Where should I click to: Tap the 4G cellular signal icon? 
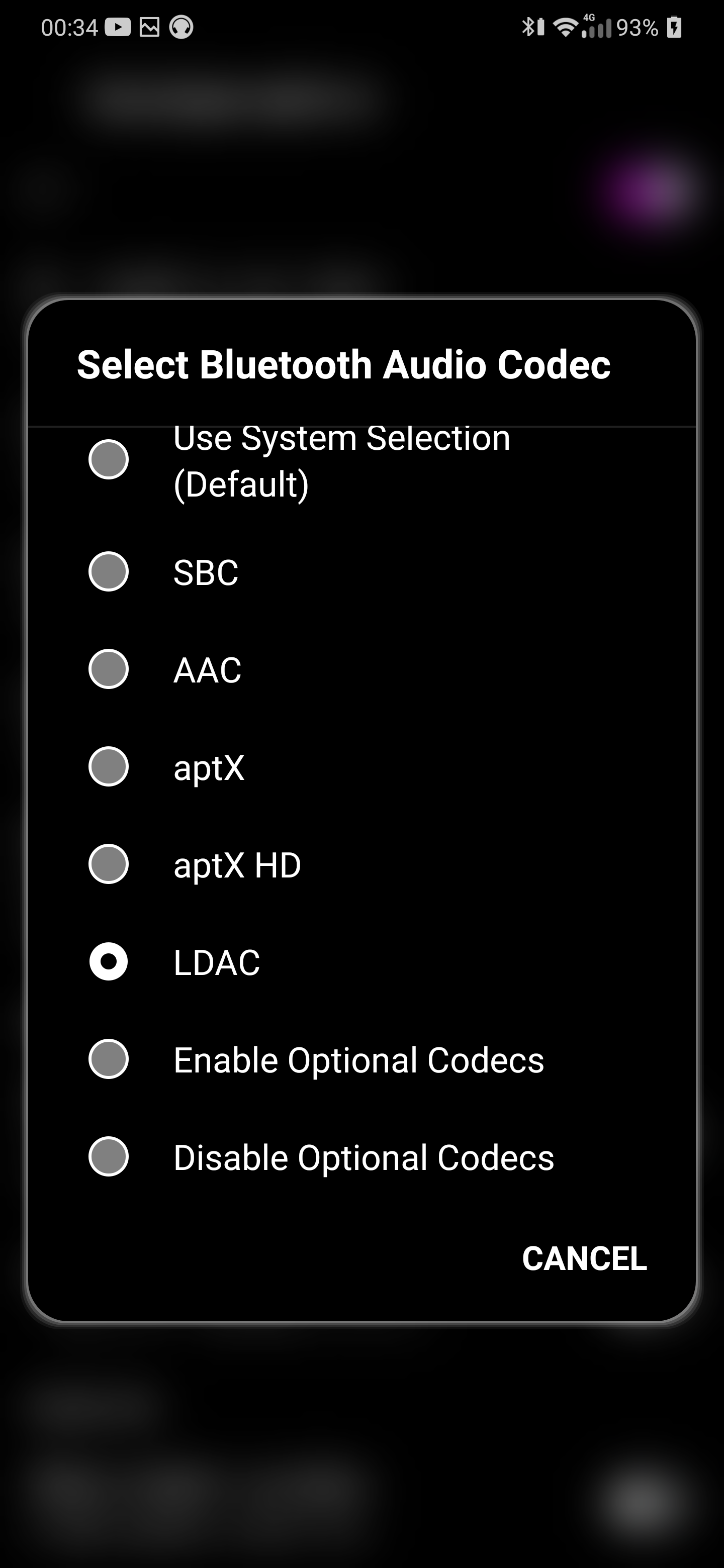tap(595, 28)
